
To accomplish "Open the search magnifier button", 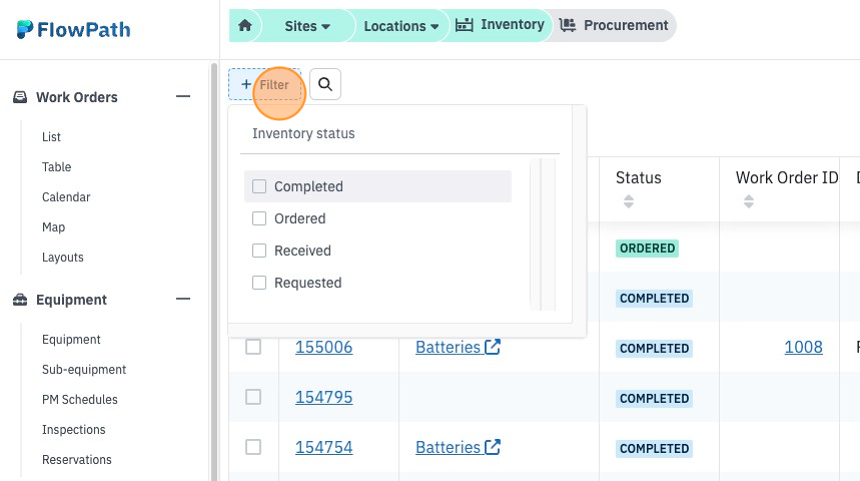I will (325, 84).
